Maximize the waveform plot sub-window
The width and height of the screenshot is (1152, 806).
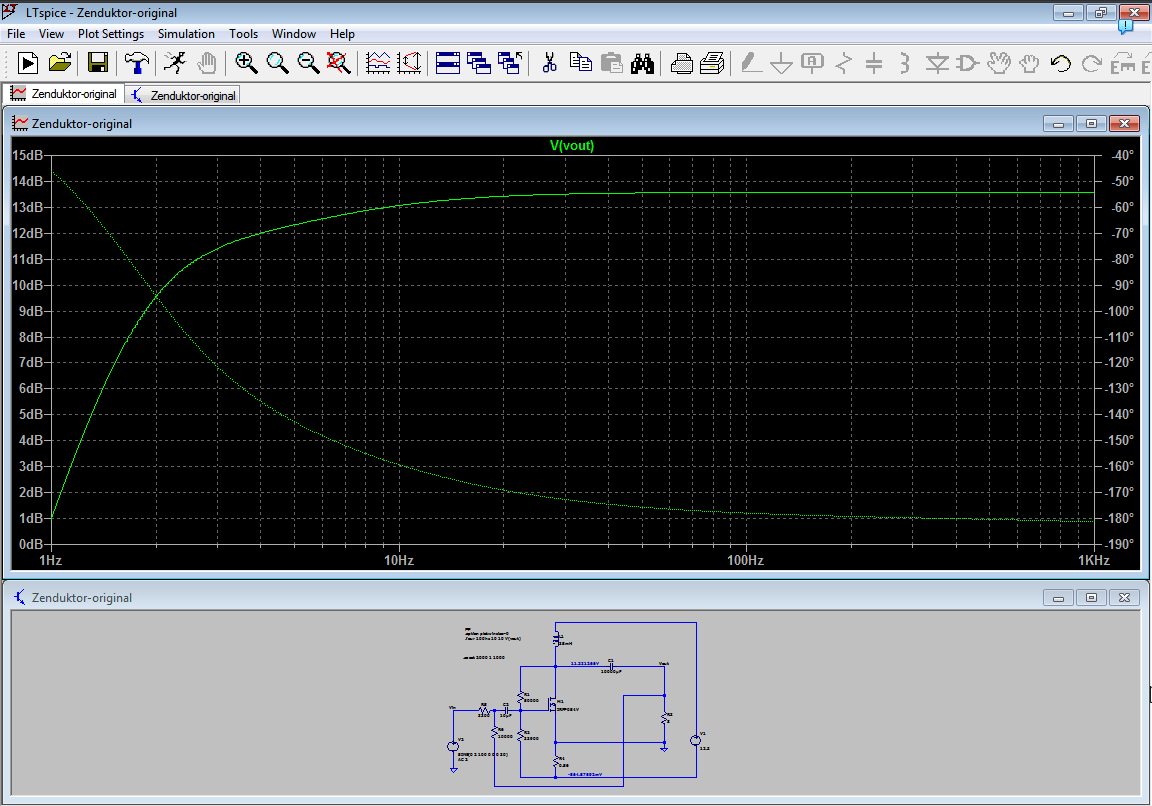1091,123
